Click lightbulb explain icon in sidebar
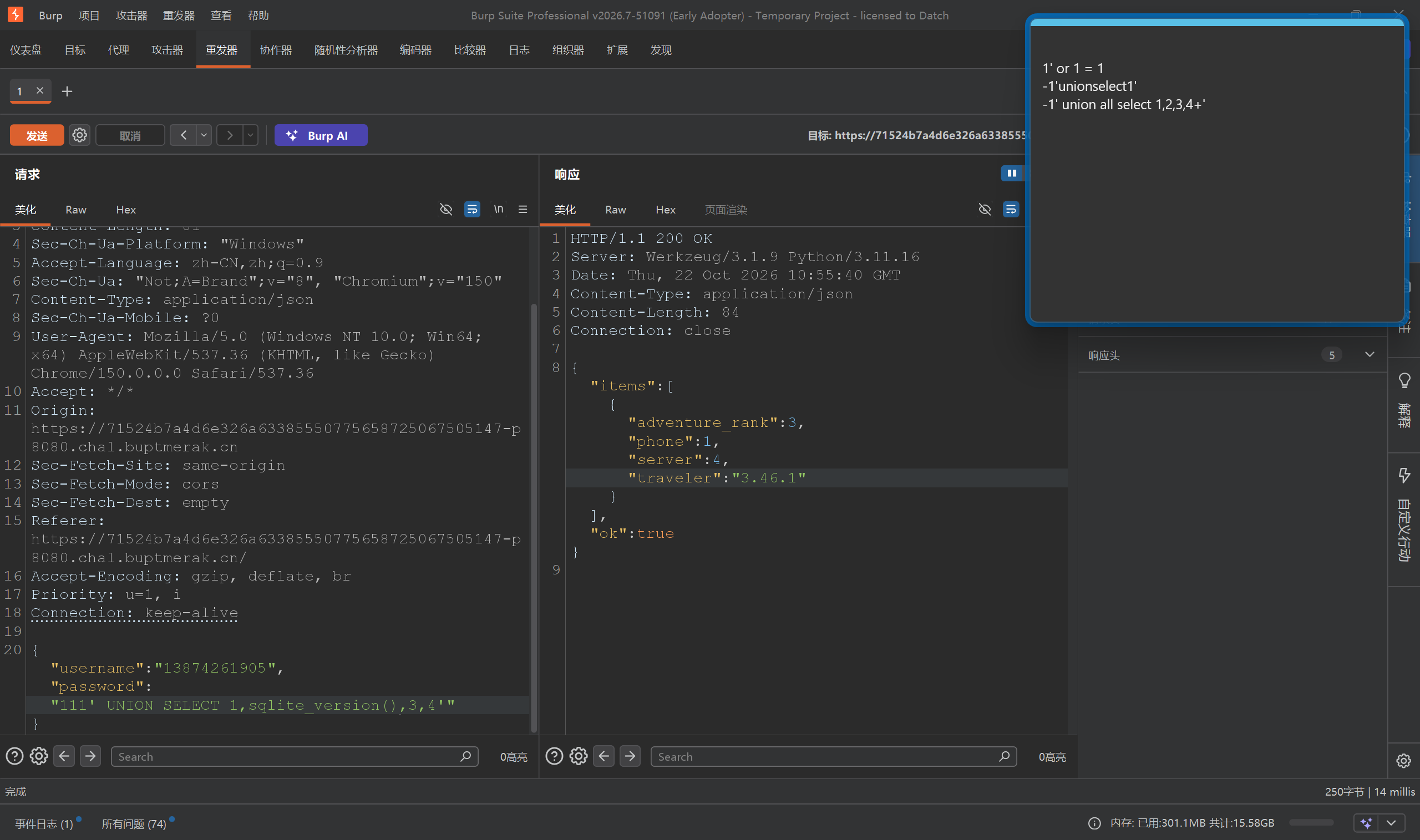 (1404, 381)
